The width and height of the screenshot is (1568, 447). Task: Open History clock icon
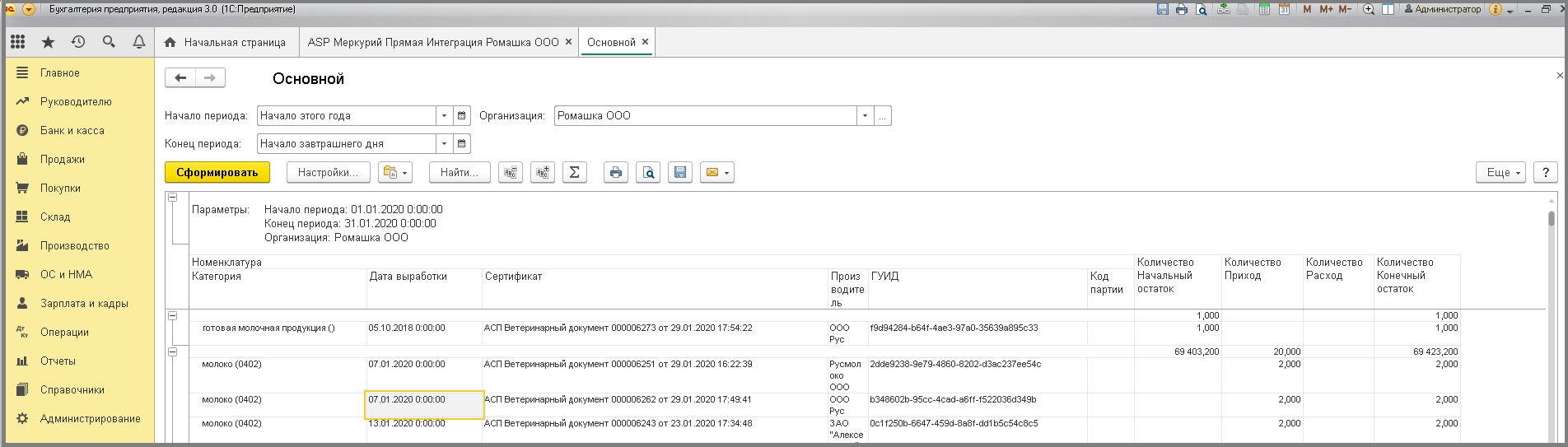click(78, 41)
